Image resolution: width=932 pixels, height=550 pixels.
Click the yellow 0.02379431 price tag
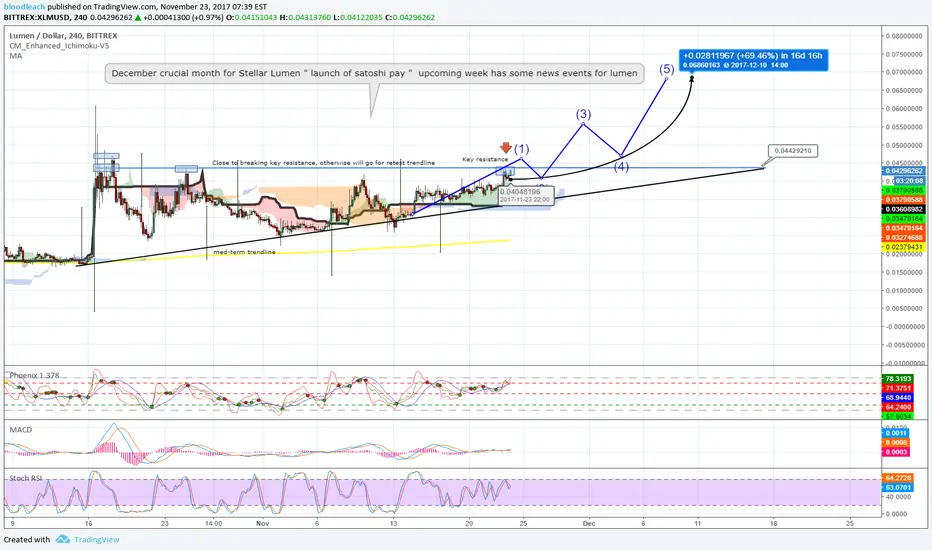[x=903, y=247]
